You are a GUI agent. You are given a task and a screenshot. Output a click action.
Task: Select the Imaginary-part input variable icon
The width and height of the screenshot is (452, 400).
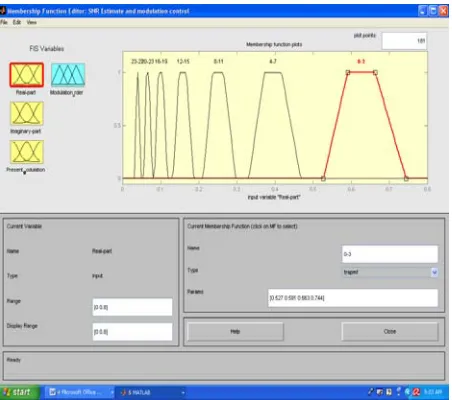click(x=27, y=114)
